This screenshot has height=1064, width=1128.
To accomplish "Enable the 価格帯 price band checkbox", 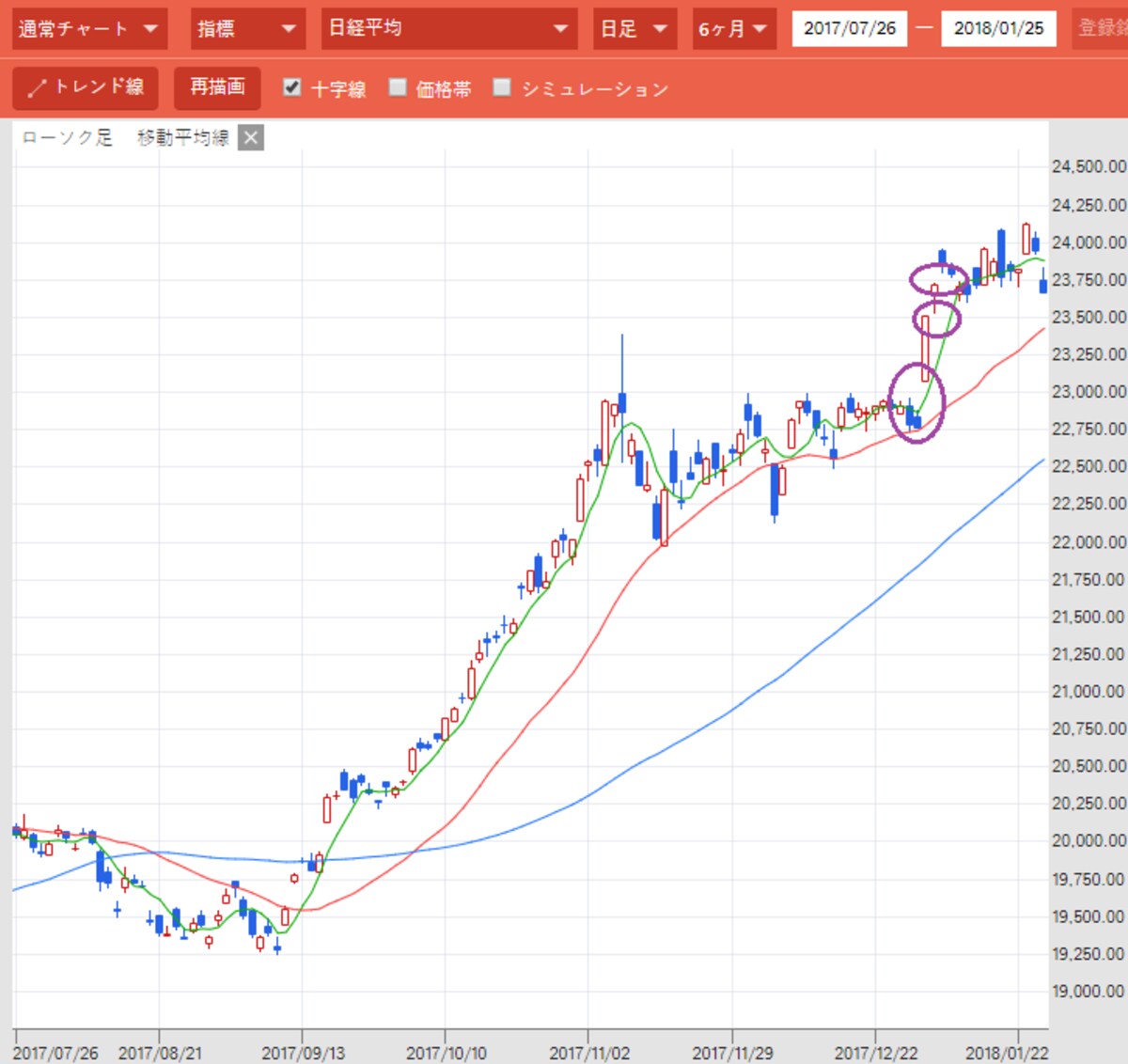I will (398, 87).
